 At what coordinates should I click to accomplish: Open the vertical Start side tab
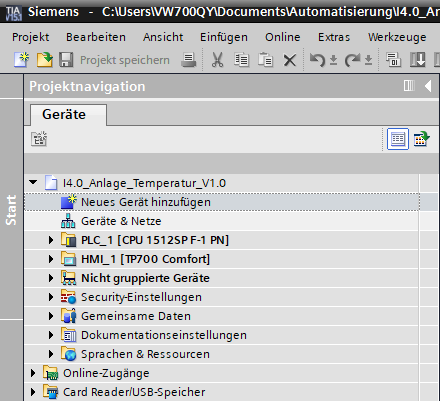point(11,209)
